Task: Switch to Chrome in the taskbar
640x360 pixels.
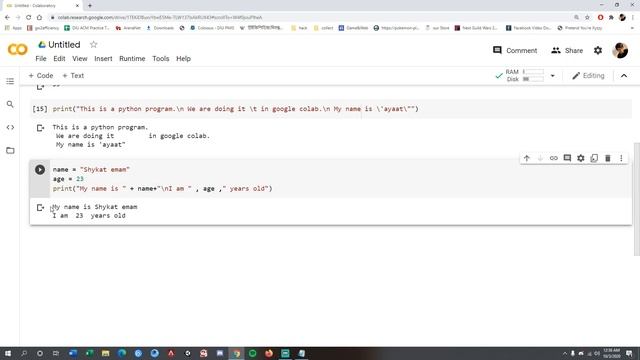Action: pyautogui.click(x=236, y=353)
